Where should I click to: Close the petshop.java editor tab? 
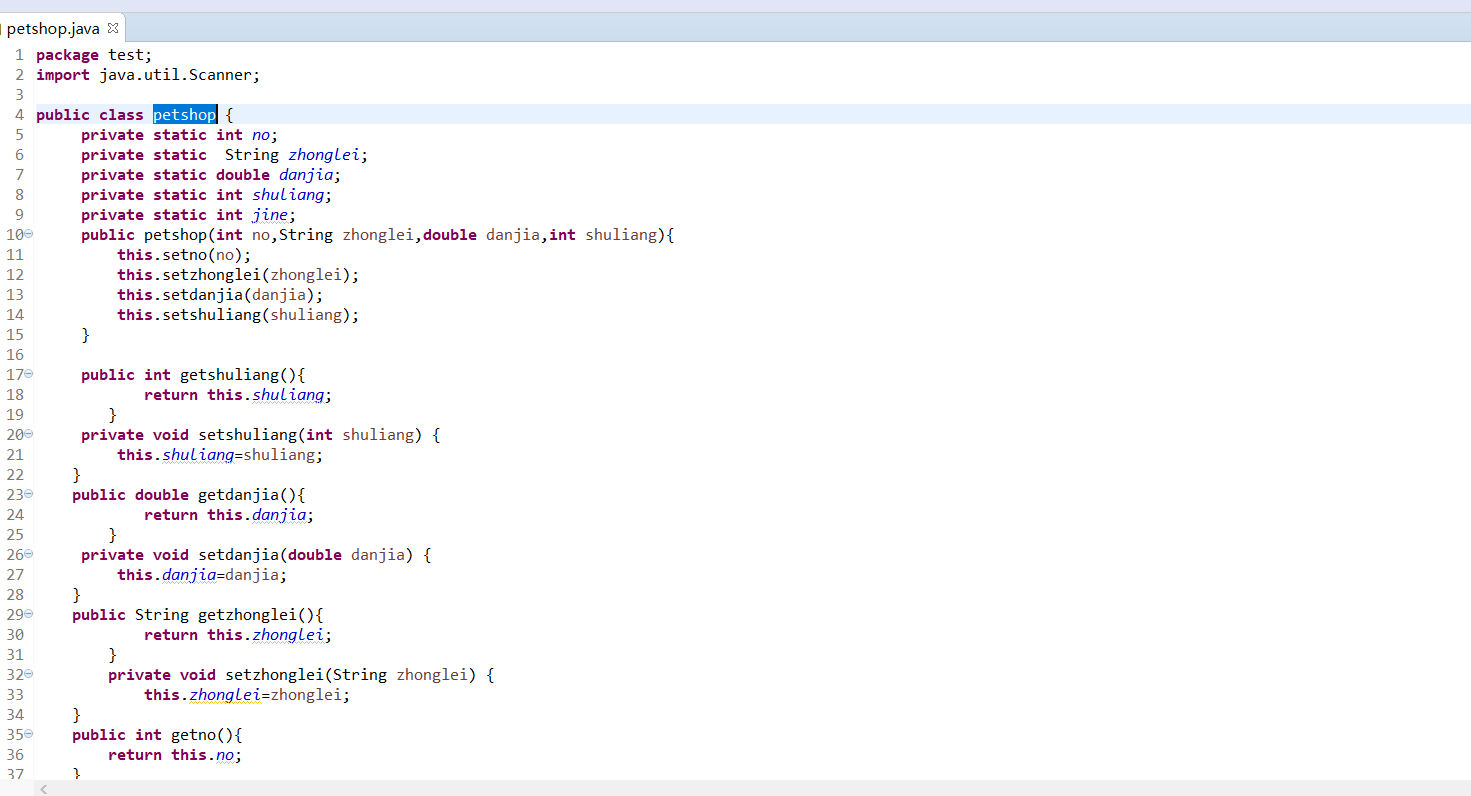pos(112,29)
